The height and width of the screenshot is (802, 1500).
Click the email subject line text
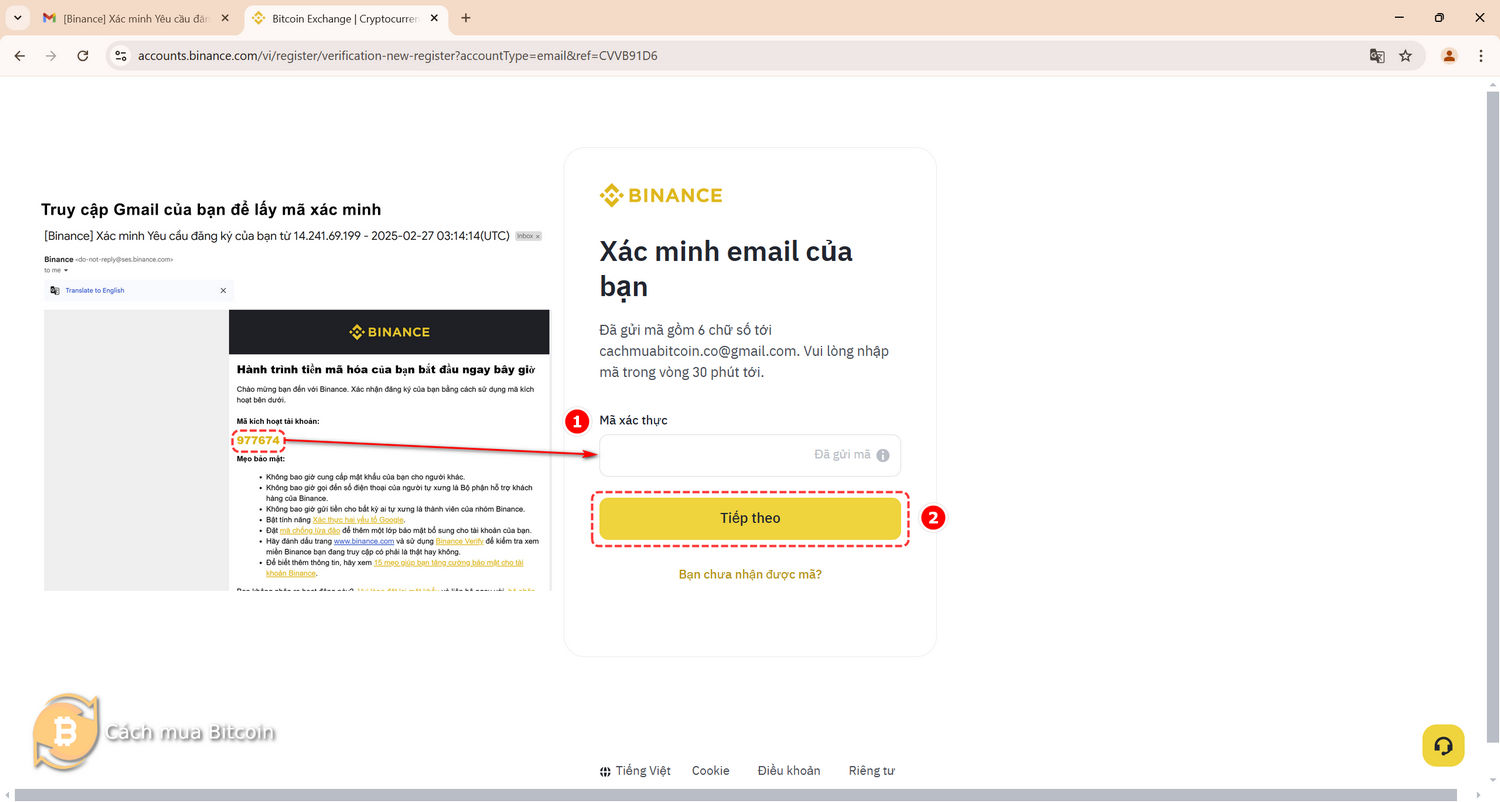coord(277,236)
